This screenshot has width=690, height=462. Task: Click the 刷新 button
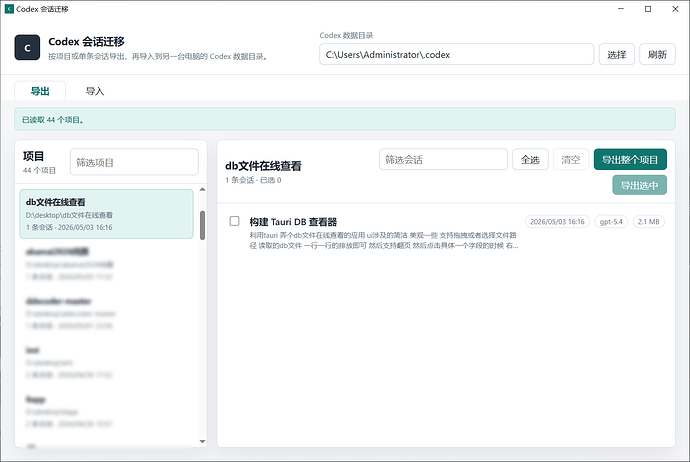(x=657, y=55)
